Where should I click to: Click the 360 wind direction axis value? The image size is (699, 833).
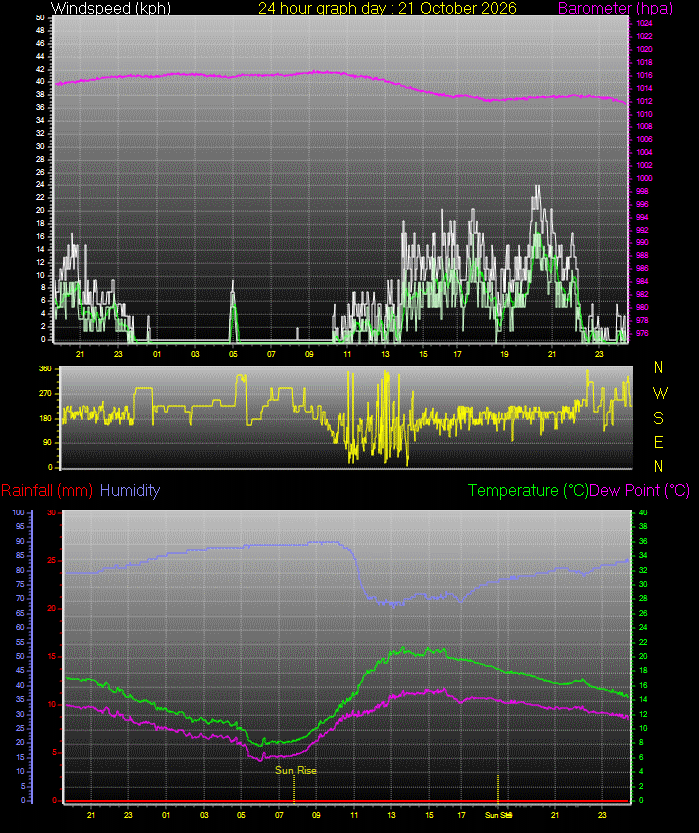click(x=46, y=368)
